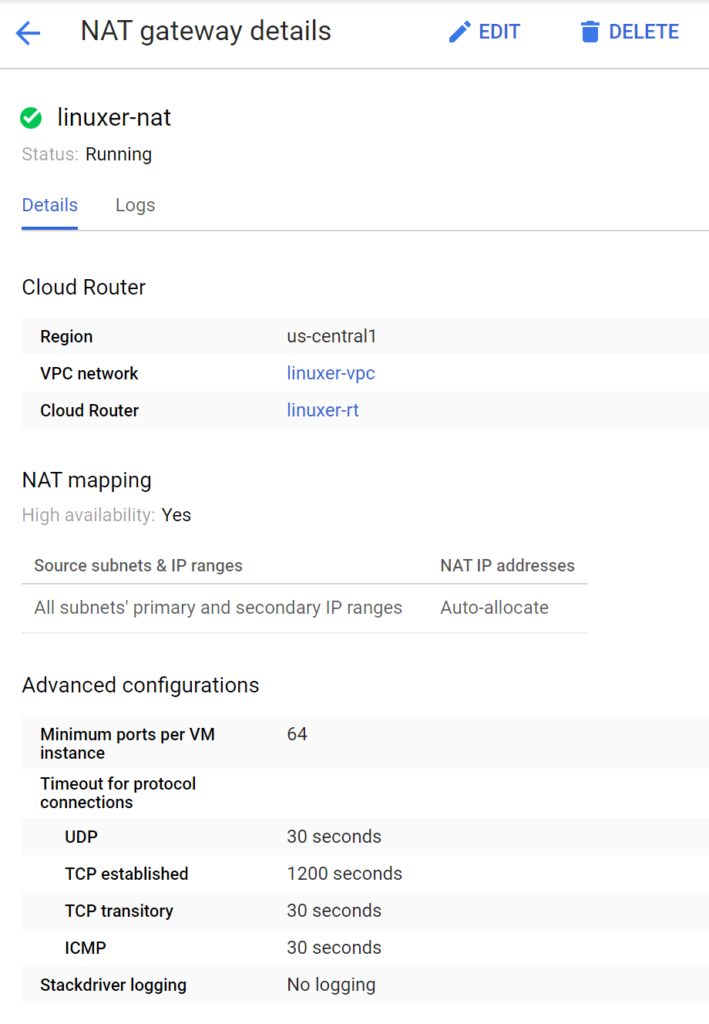Click the Stackdriver logging No logging value
This screenshot has height=1024, width=709.
[x=331, y=984]
